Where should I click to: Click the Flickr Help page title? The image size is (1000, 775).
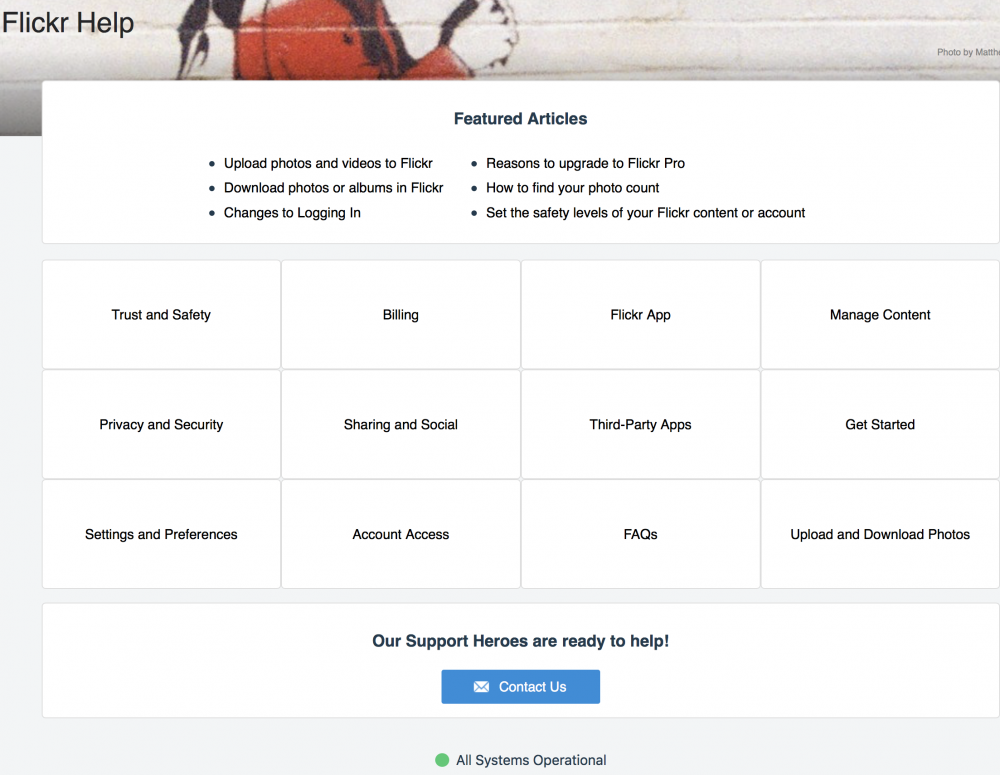[68, 23]
